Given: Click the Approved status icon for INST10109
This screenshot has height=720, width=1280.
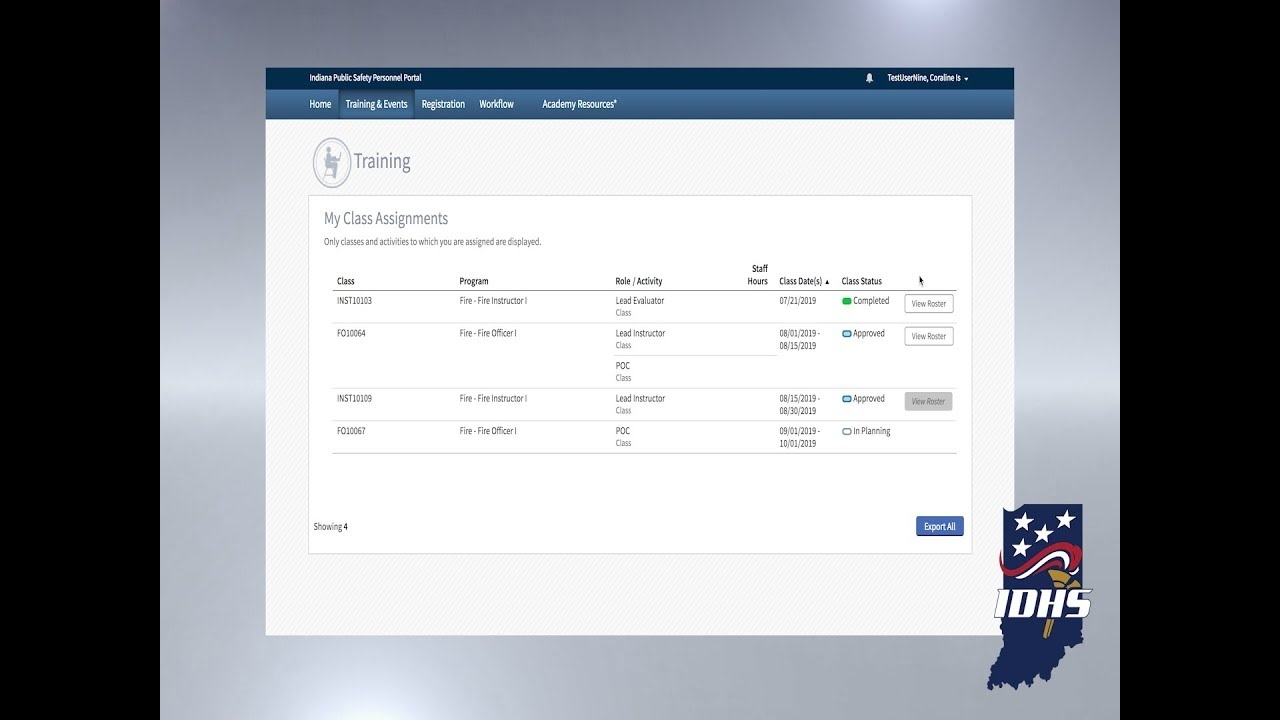Looking at the screenshot, I should tap(847, 399).
